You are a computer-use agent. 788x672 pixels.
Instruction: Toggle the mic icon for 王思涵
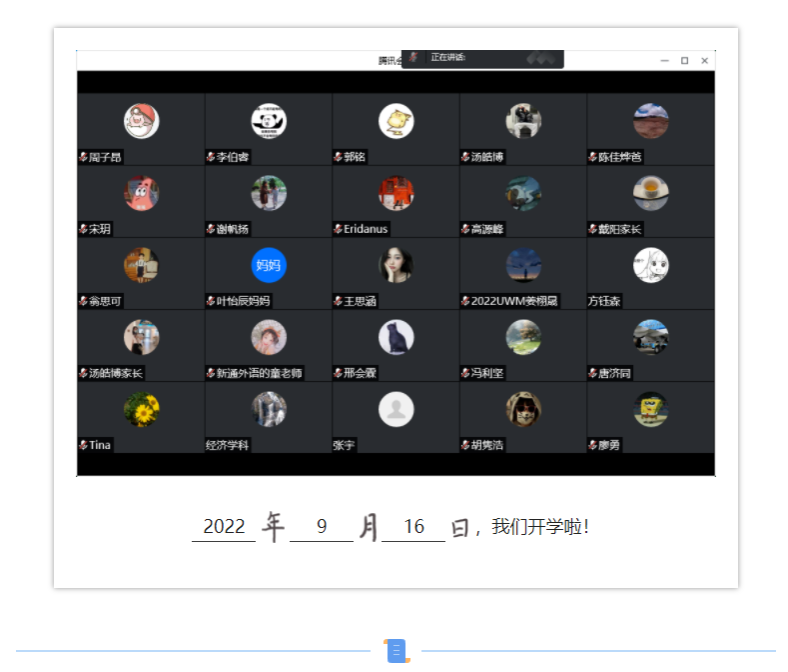coord(338,302)
